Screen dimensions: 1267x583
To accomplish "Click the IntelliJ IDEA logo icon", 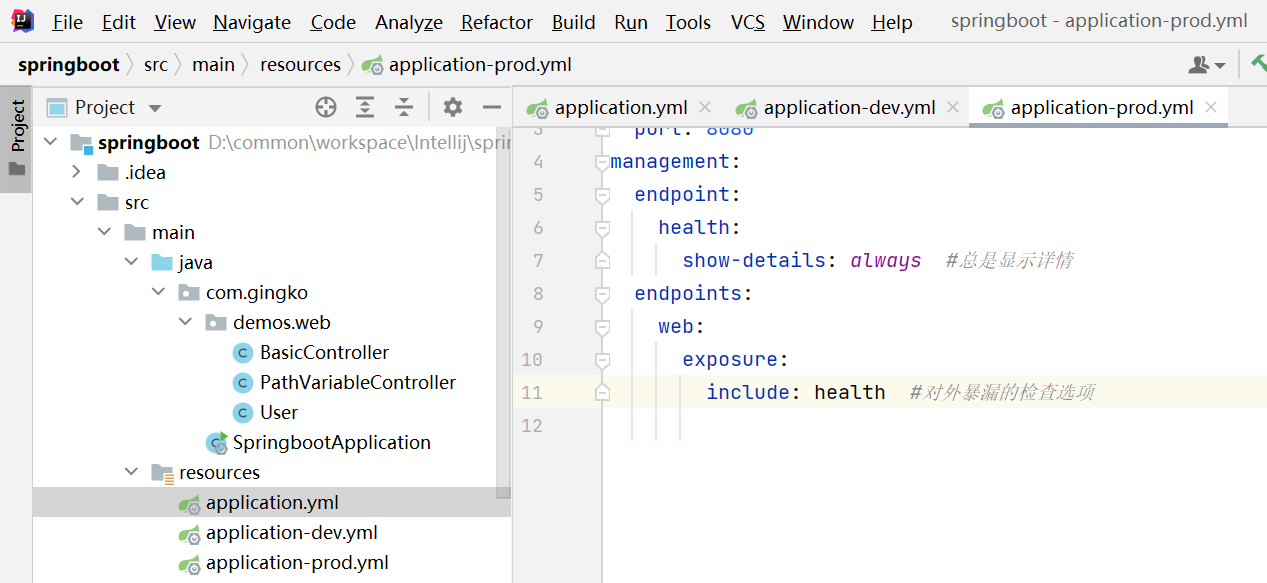I will tap(21, 21).
